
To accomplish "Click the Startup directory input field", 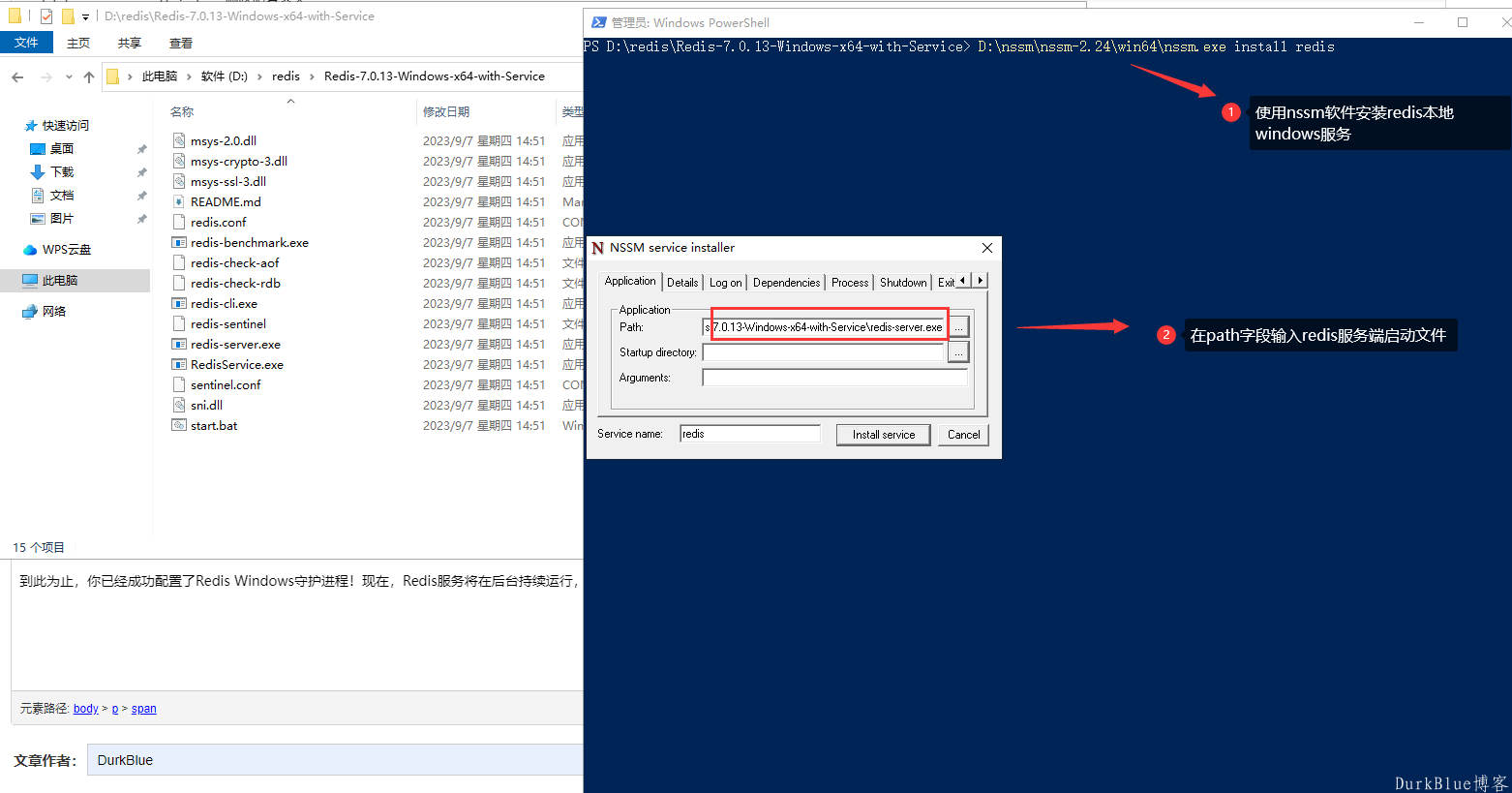I will pos(824,352).
